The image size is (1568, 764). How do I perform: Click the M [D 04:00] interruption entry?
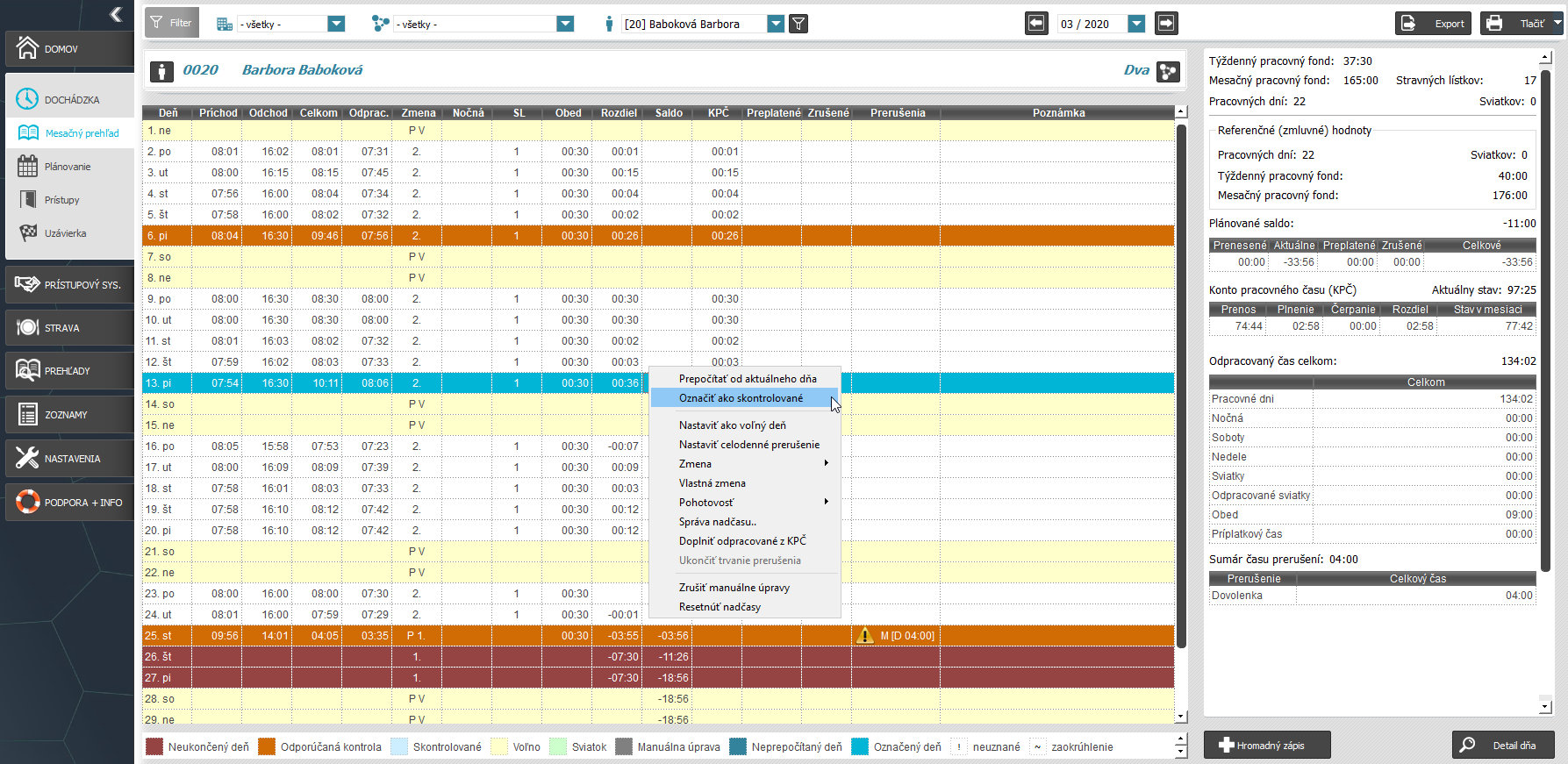tap(907, 635)
